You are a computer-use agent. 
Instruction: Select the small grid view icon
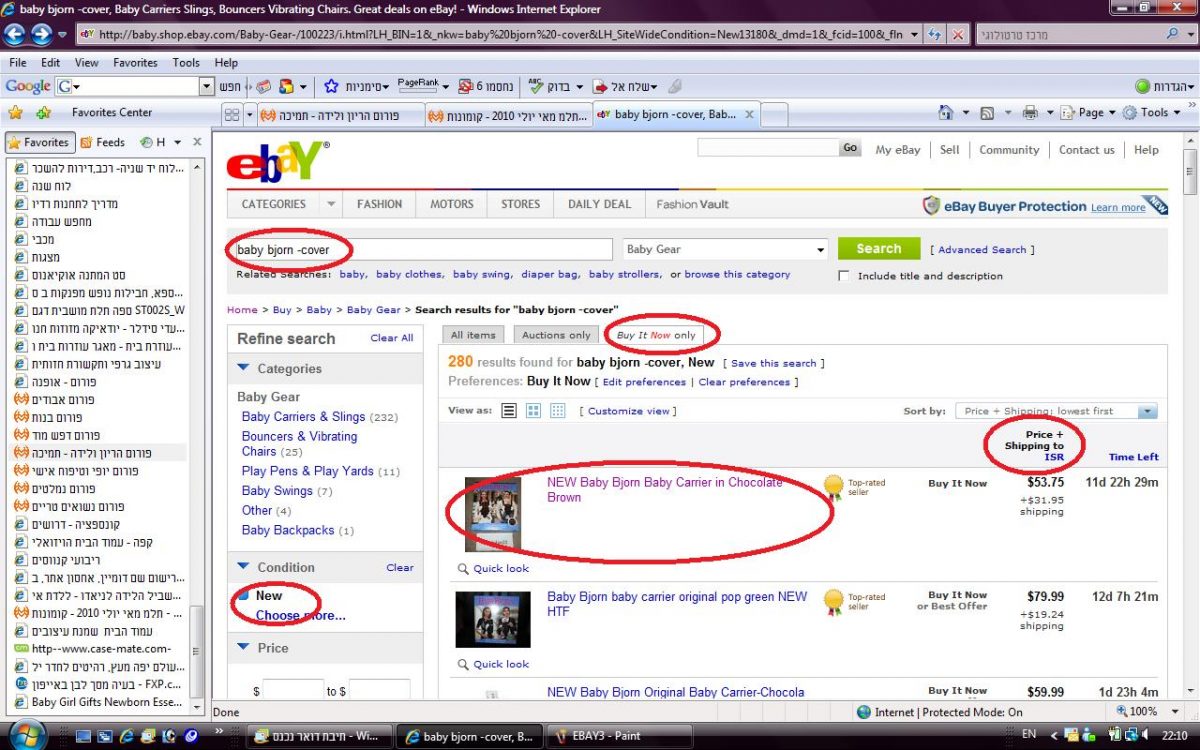click(558, 411)
